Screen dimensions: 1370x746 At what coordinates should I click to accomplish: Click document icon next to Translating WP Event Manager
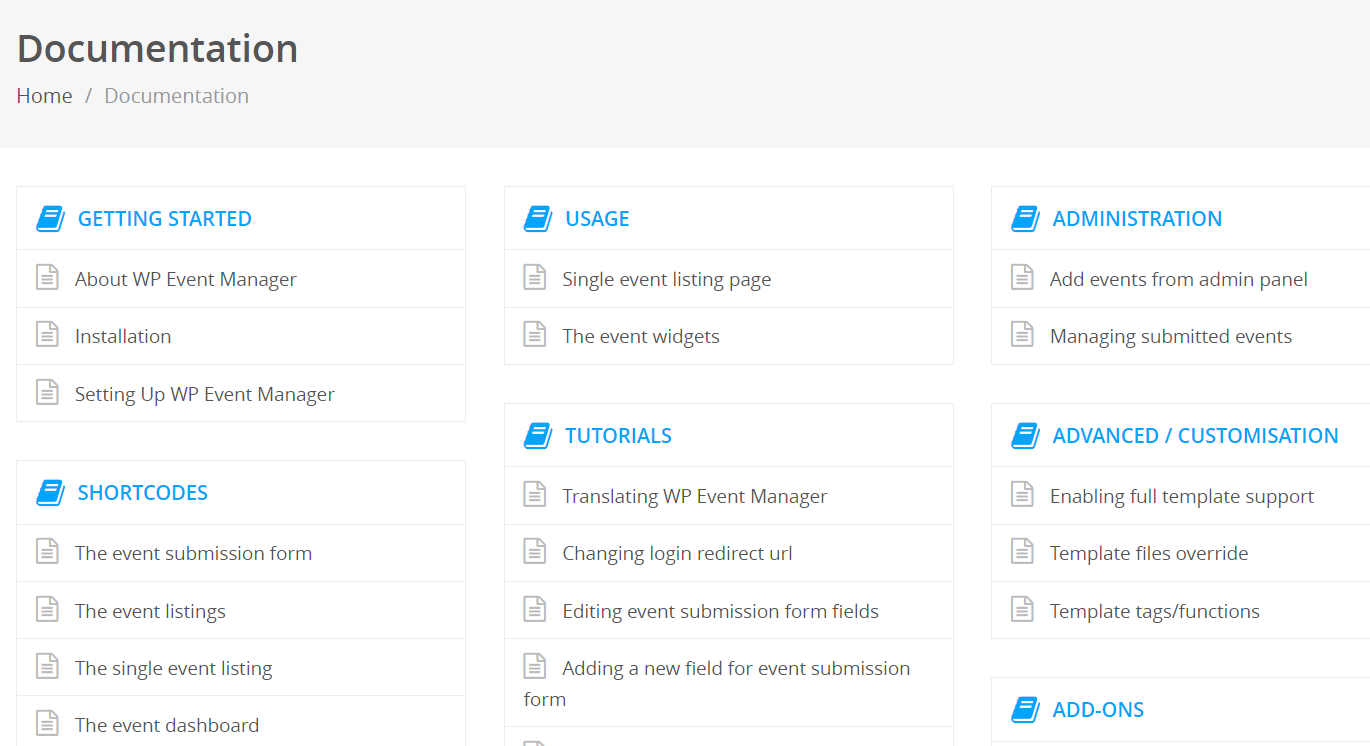(535, 494)
